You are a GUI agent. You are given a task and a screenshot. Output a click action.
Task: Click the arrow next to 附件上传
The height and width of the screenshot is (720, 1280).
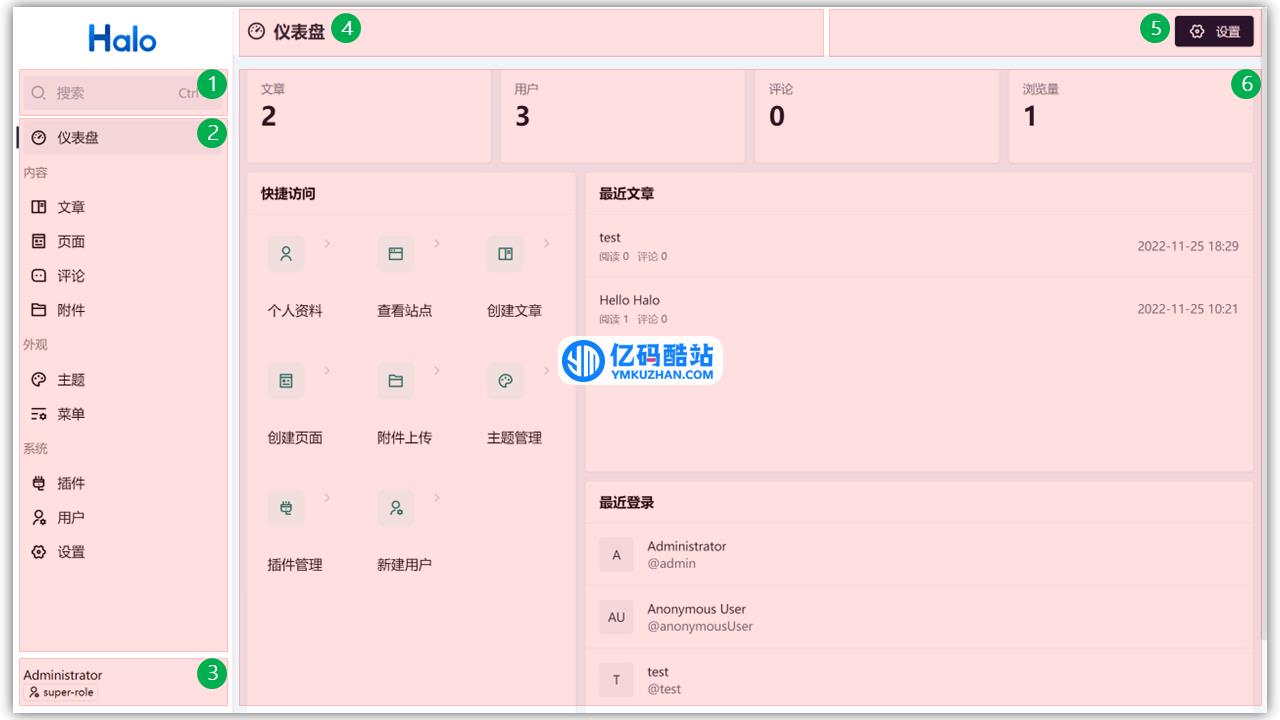(437, 370)
